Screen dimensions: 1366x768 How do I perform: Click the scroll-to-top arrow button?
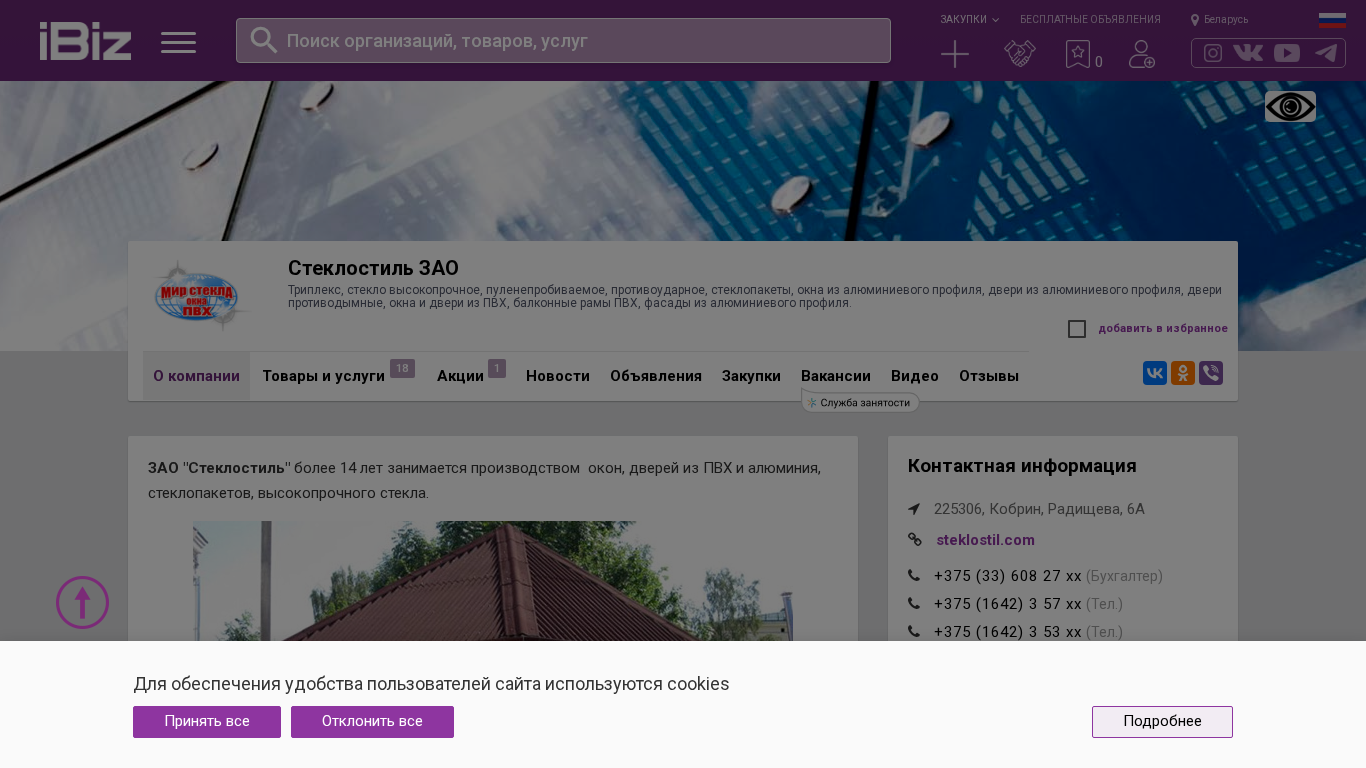(82, 602)
